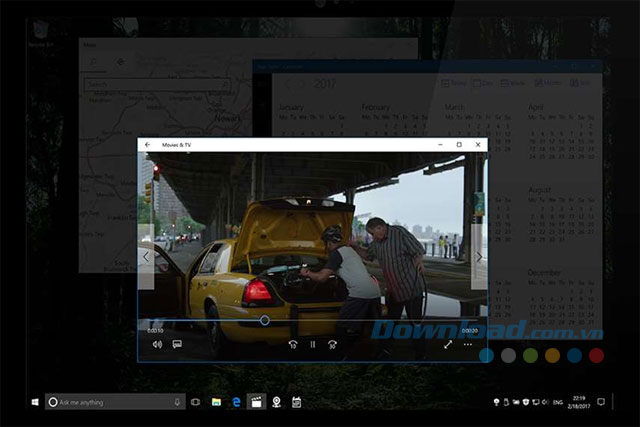Open the more options ellipsis menu
This screenshot has width=640, height=427.
[468, 345]
